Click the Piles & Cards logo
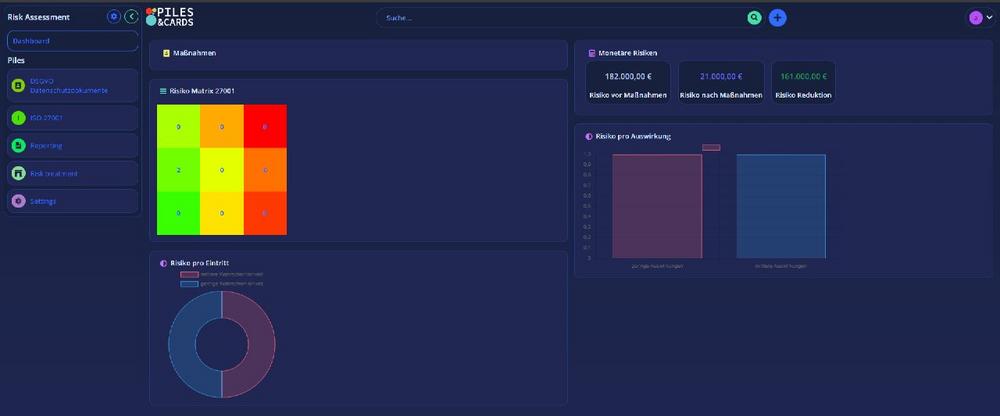Screen dimensions: 1000x416 (x=170, y=17)
